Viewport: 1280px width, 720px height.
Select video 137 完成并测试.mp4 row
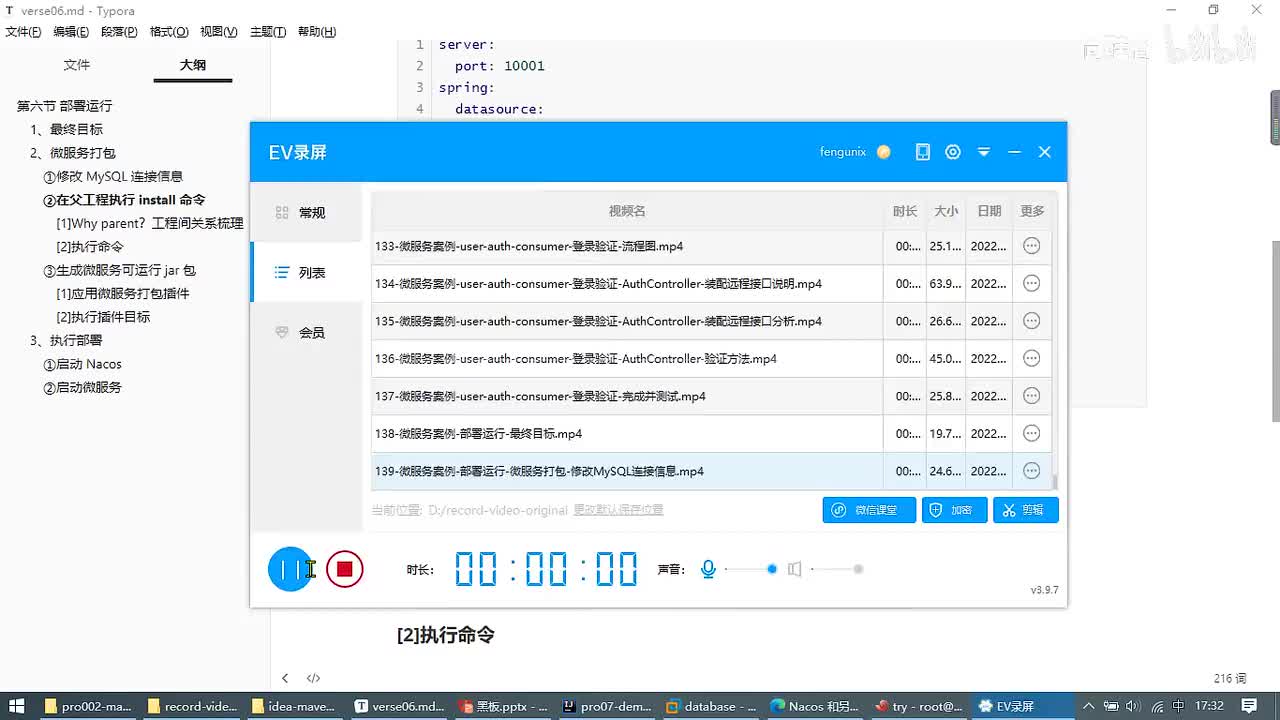tap(711, 396)
